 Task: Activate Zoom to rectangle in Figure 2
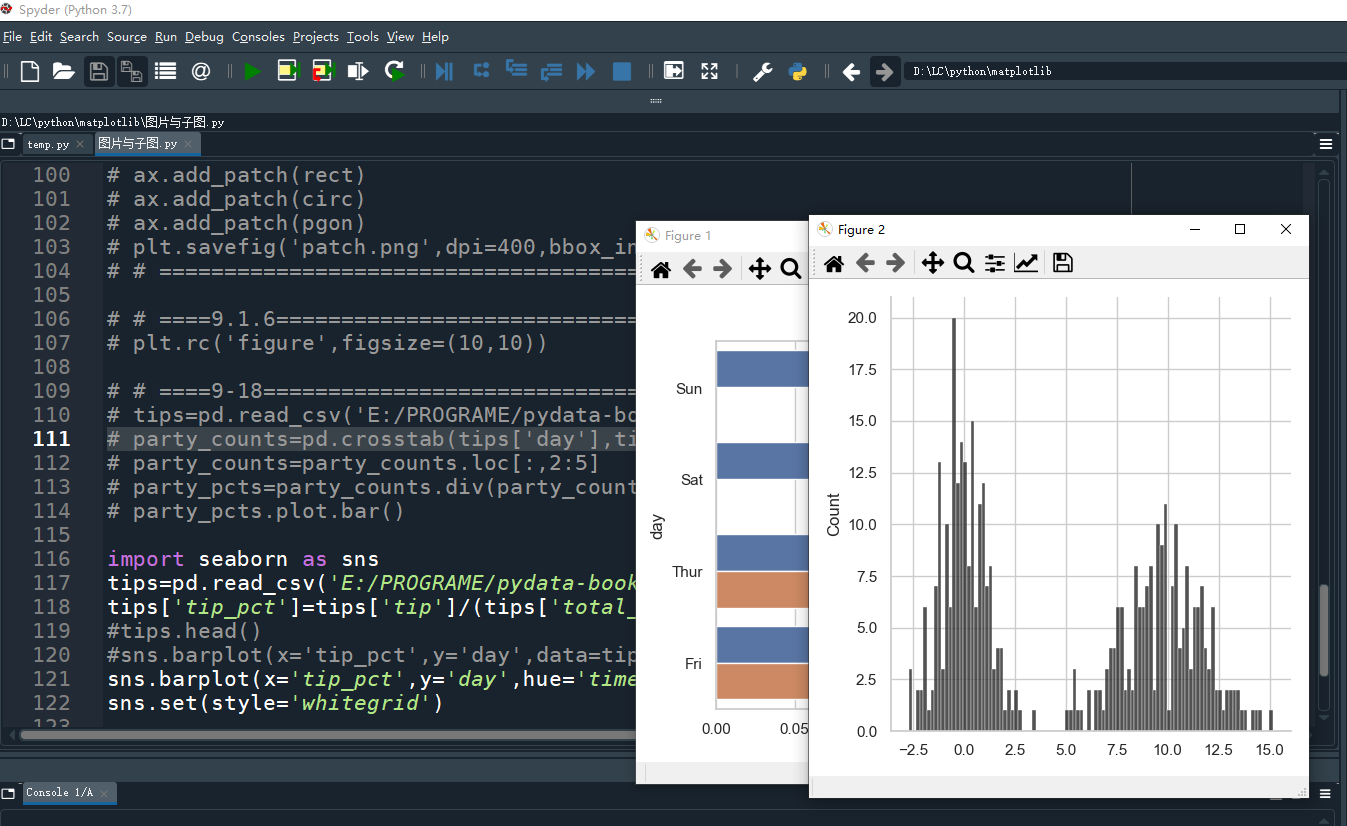tap(964, 263)
